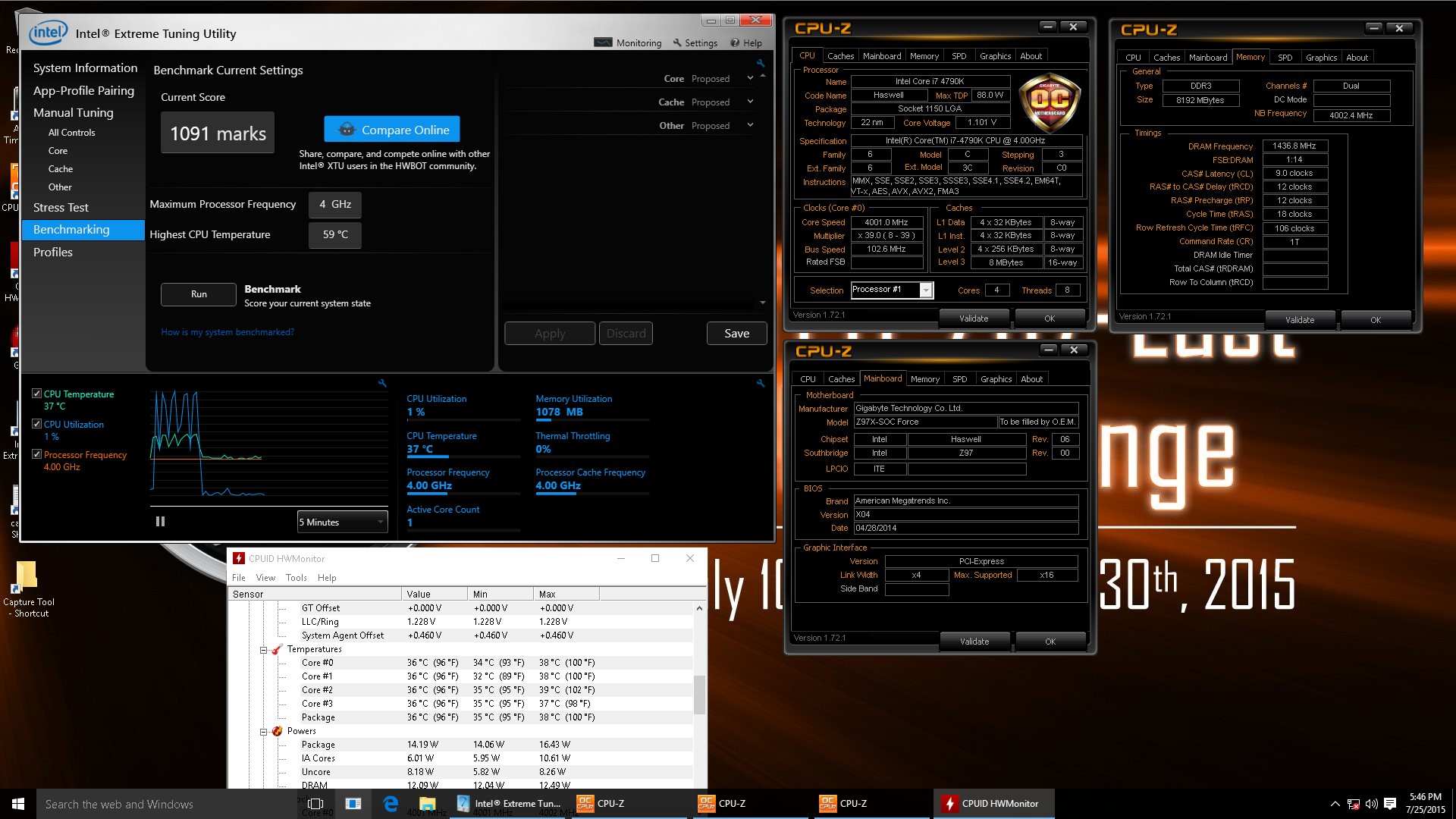
Task: Click HWMonitor scrollbar up arrow
Action: click(x=699, y=608)
